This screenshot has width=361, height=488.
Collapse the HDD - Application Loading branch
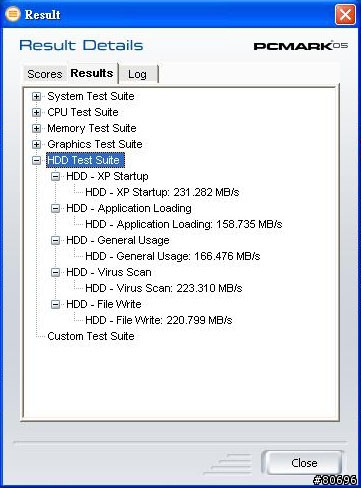(x=55, y=208)
